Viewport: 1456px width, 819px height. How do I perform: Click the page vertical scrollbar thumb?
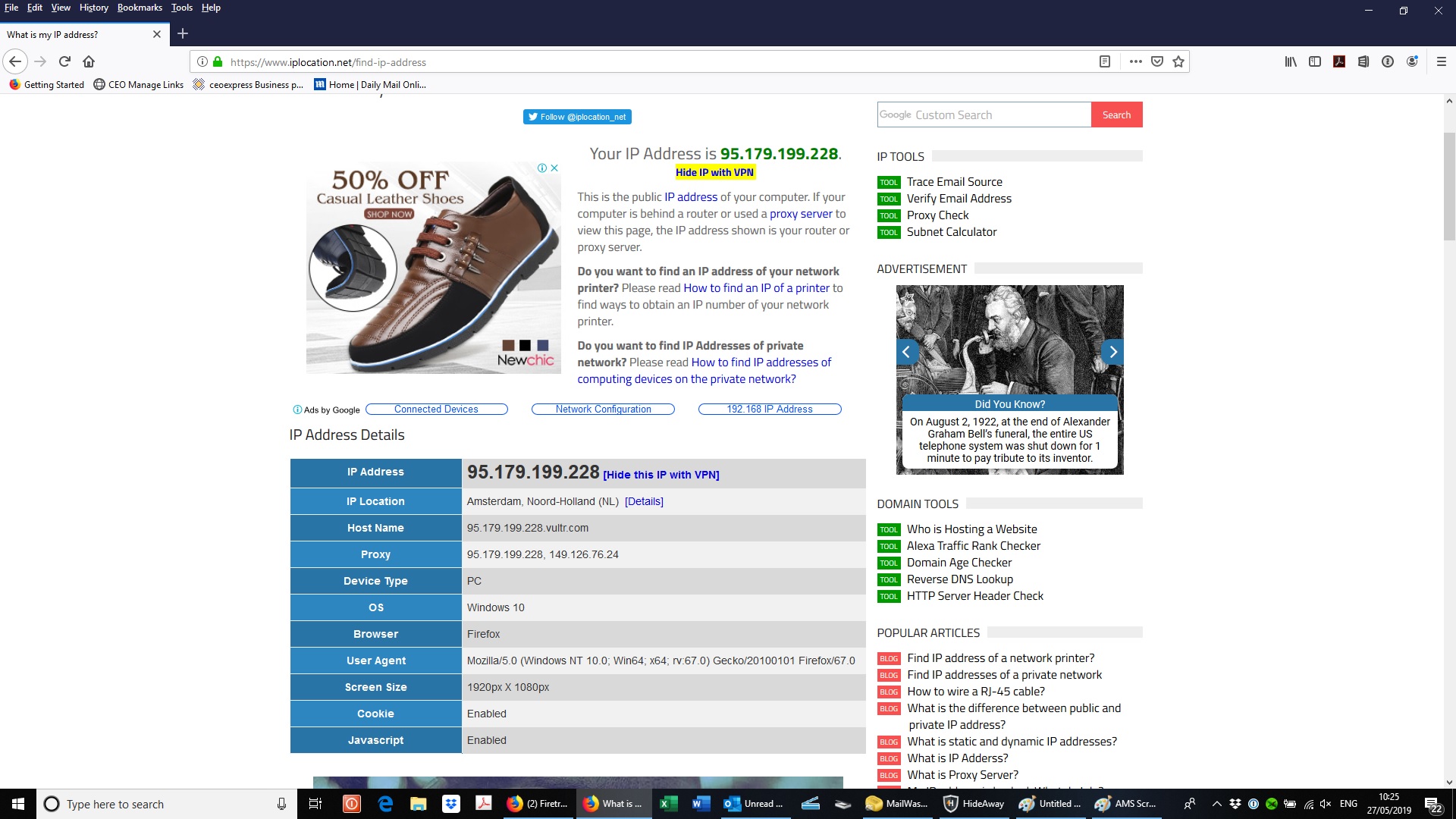1449,186
